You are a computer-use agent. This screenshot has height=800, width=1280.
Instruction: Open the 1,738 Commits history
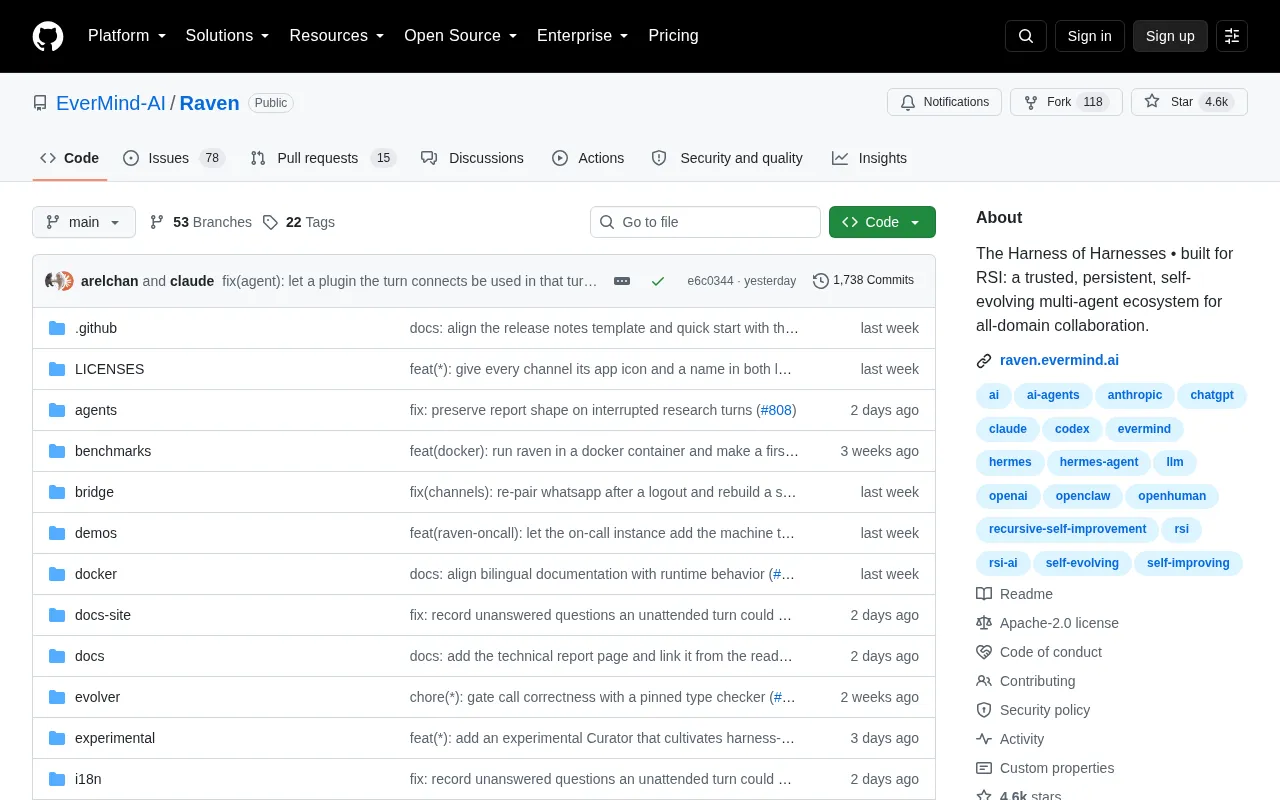click(864, 281)
